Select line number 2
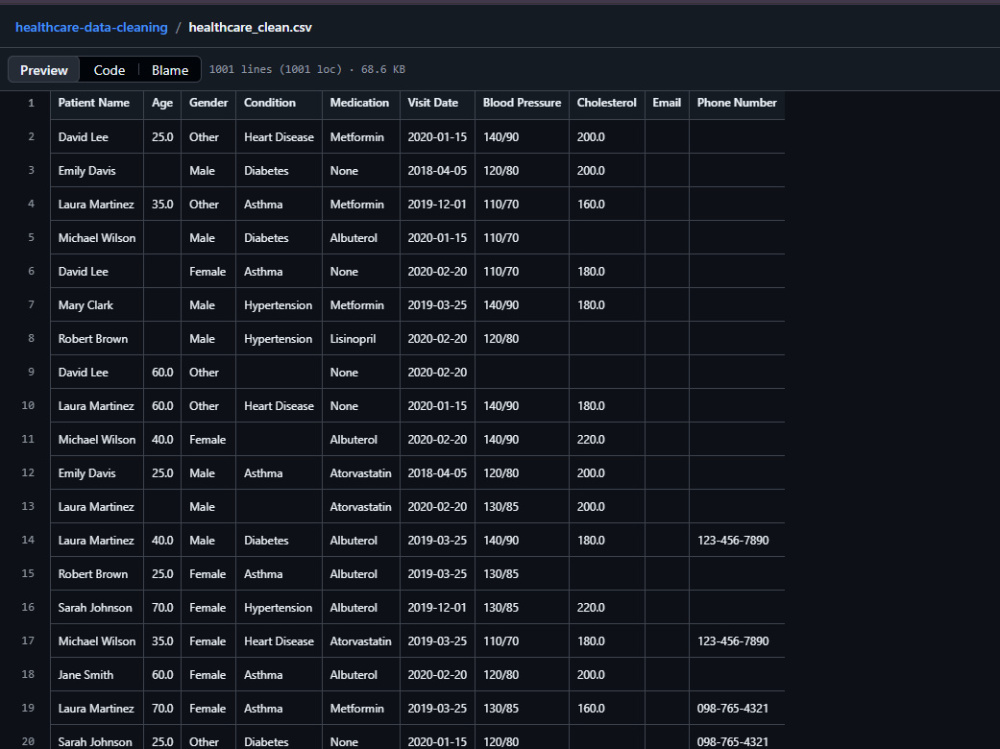Image resolution: width=1000 pixels, height=749 pixels. (x=31, y=137)
